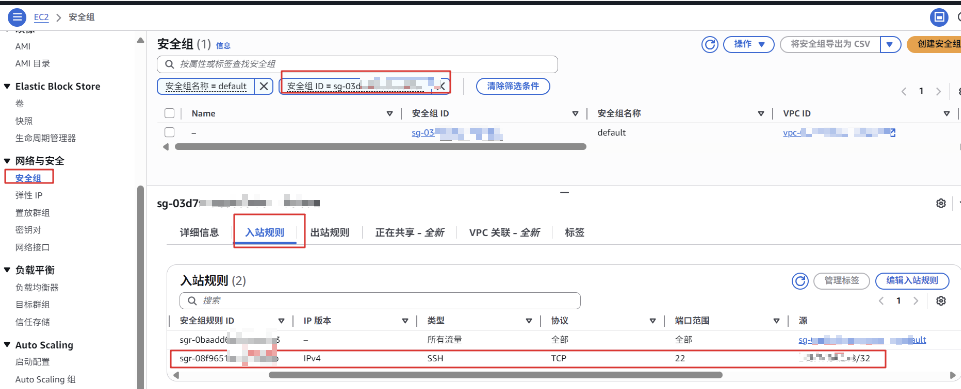Screen dimensions: 961x389
Task: Switch to 出站规则 tab
Action: (330, 233)
